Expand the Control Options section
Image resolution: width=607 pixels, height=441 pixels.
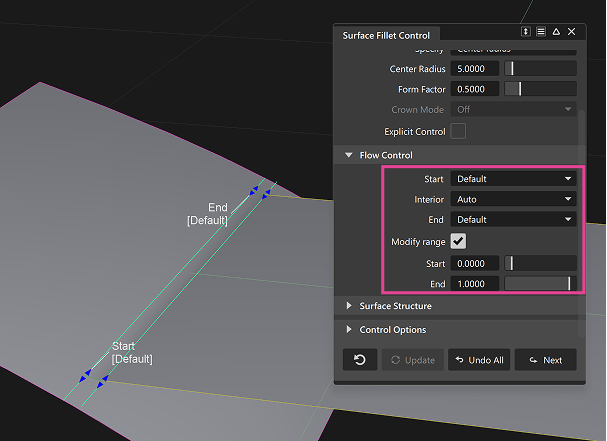tap(349, 329)
